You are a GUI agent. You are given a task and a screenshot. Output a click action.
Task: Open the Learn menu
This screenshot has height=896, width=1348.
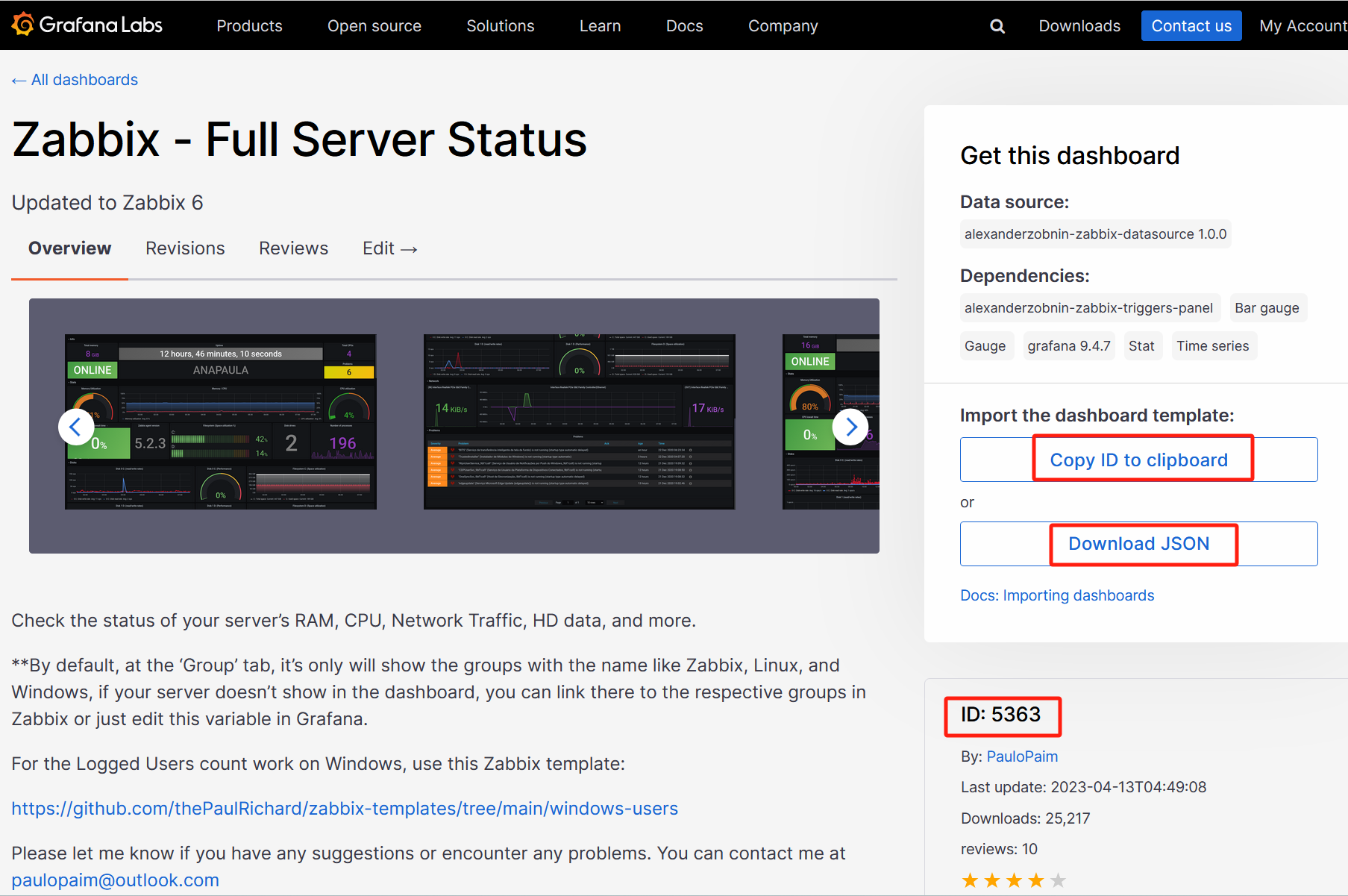click(600, 26)
